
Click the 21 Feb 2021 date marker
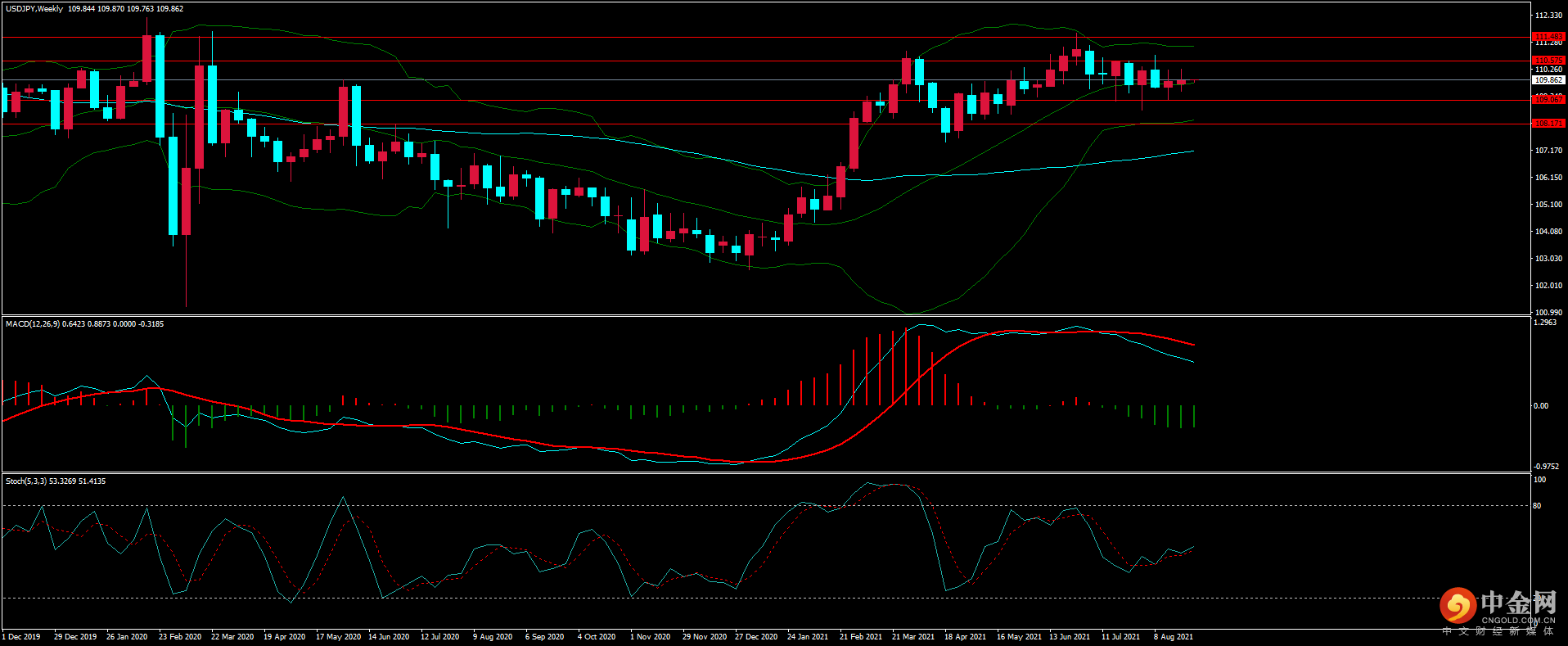pos(861,637)
